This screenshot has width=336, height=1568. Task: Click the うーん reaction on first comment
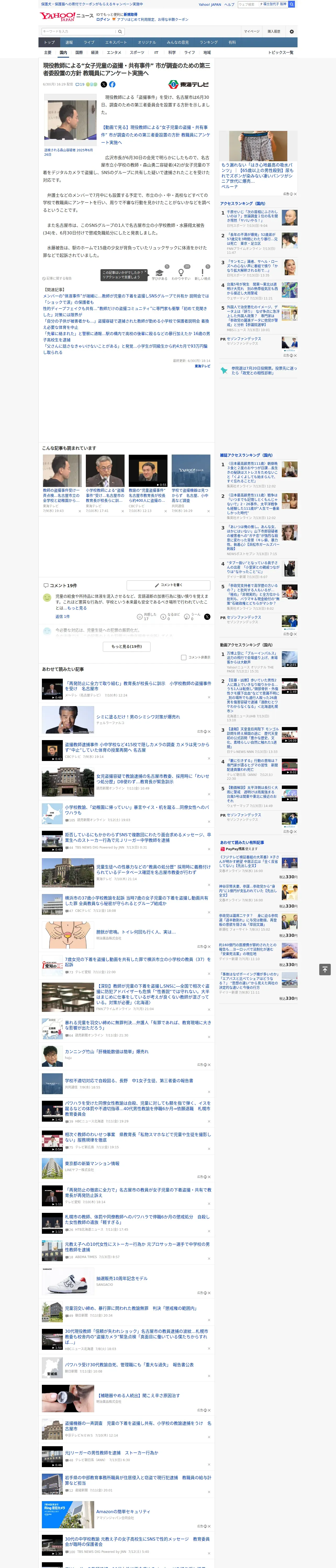tap(193, 616)
